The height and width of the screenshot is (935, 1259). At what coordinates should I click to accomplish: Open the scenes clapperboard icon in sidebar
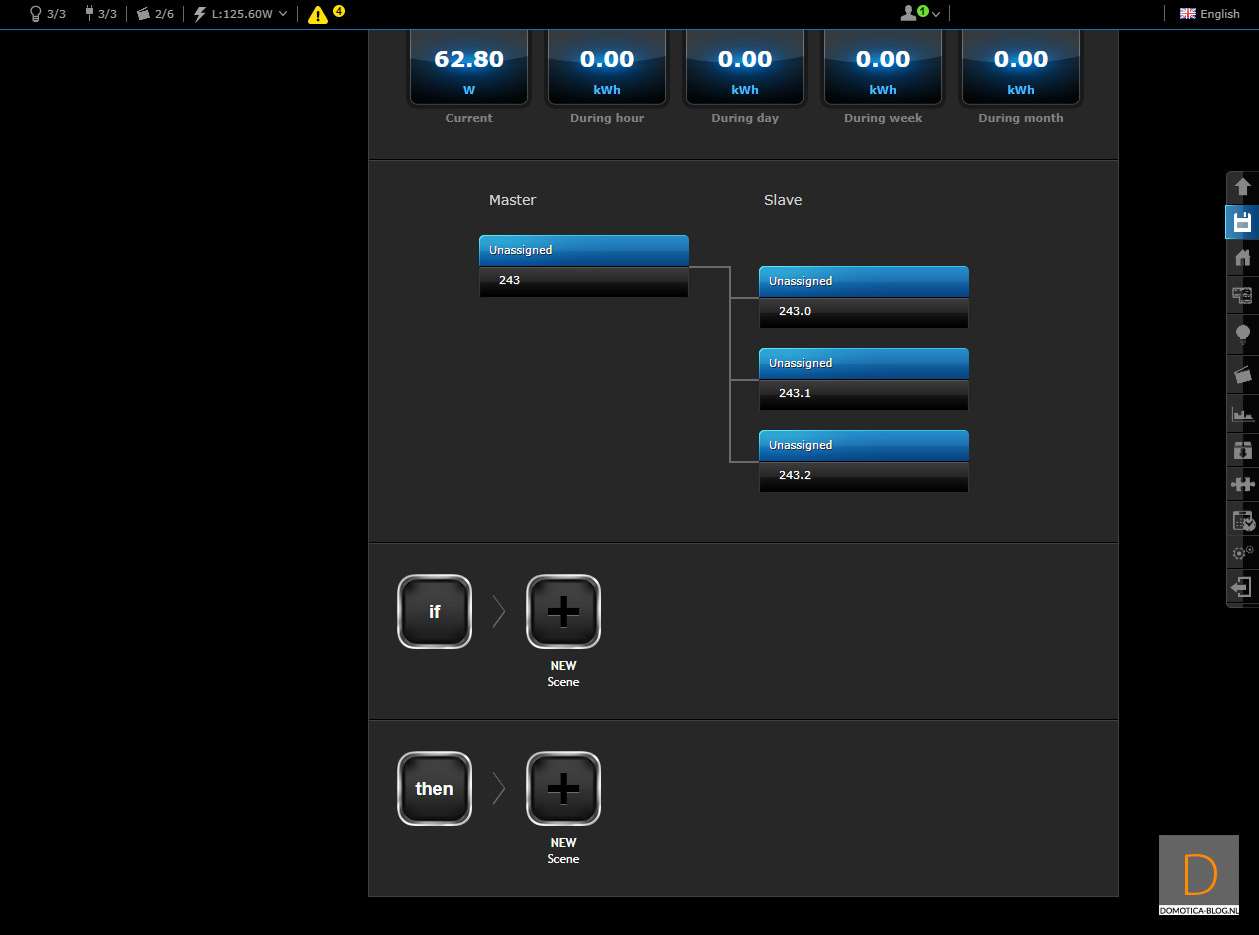1242,374
